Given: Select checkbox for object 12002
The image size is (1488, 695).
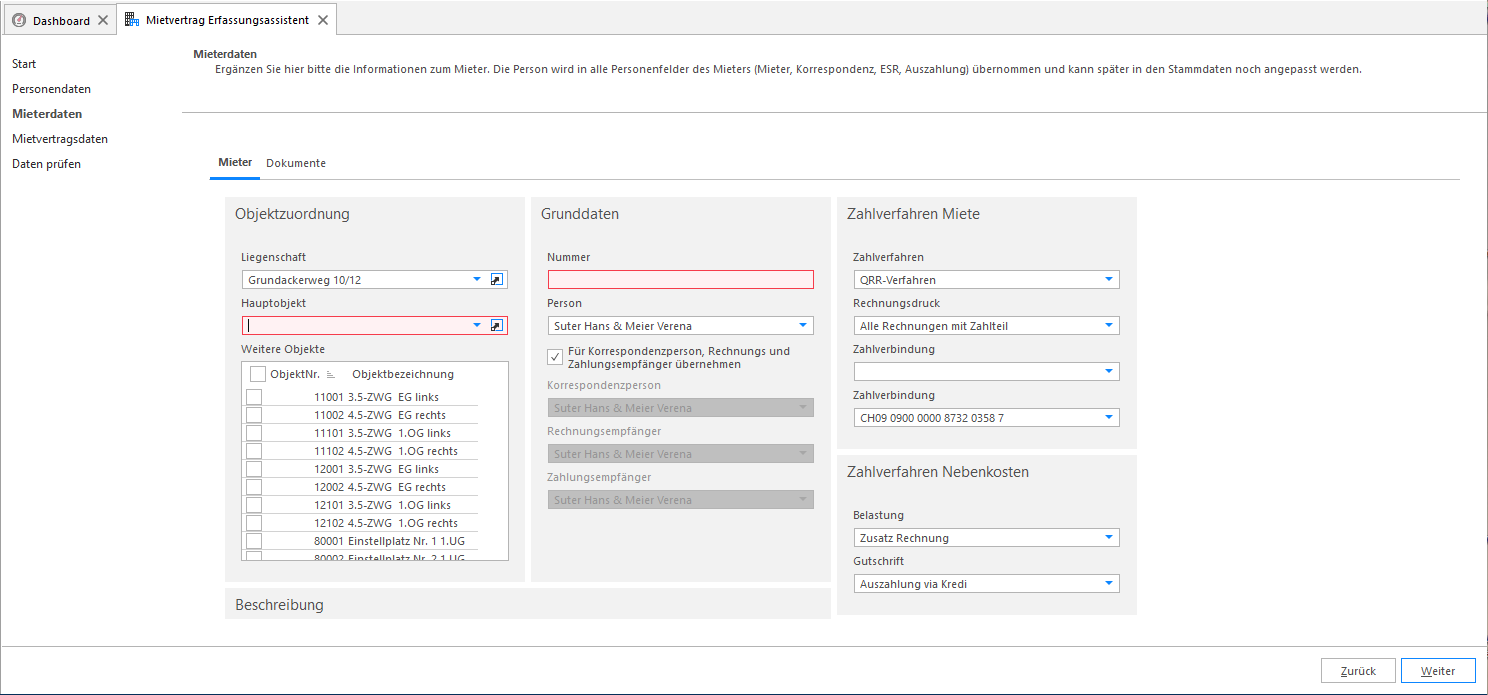Looking at the screenshot, I should (254, 487).
